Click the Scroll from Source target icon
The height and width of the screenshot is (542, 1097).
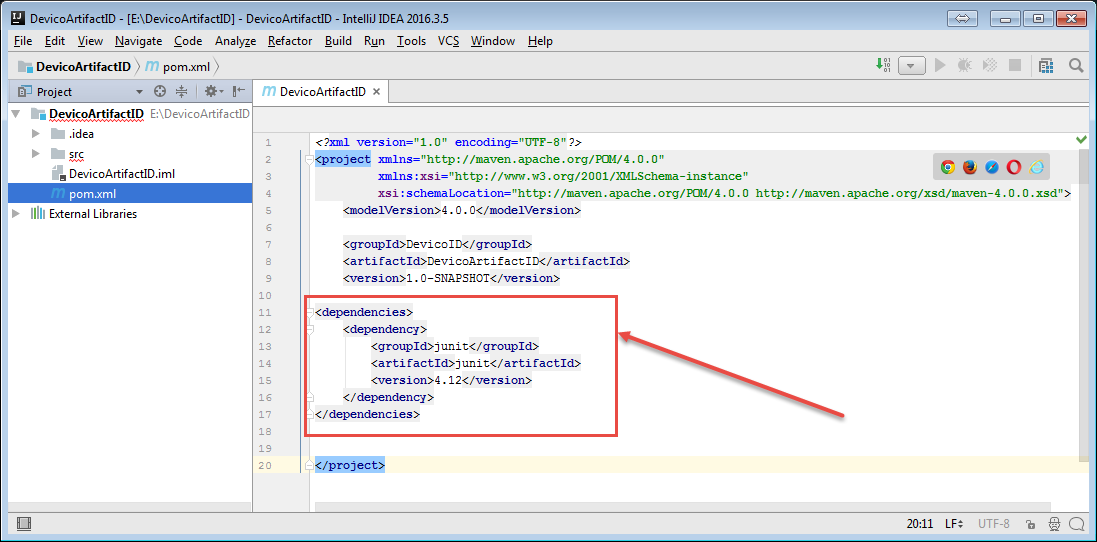[160, 91]
